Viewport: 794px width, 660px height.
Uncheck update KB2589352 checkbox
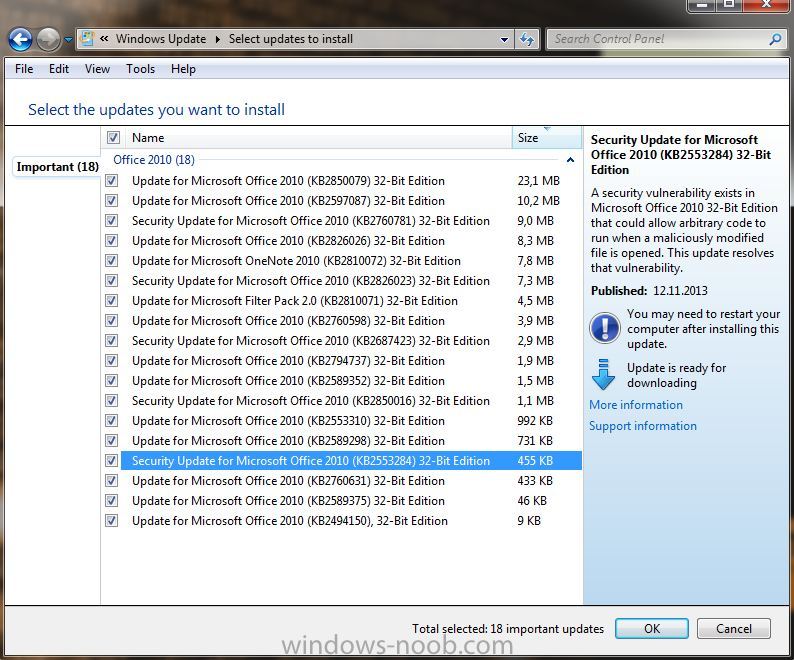[111, 381]
